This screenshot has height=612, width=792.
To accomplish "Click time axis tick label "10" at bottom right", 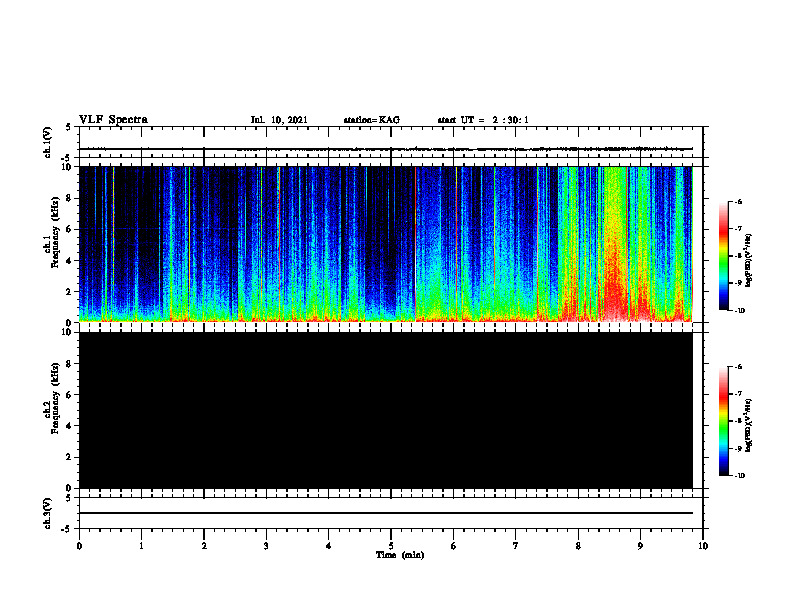I will pyautogui.click(x=703, y=546).
